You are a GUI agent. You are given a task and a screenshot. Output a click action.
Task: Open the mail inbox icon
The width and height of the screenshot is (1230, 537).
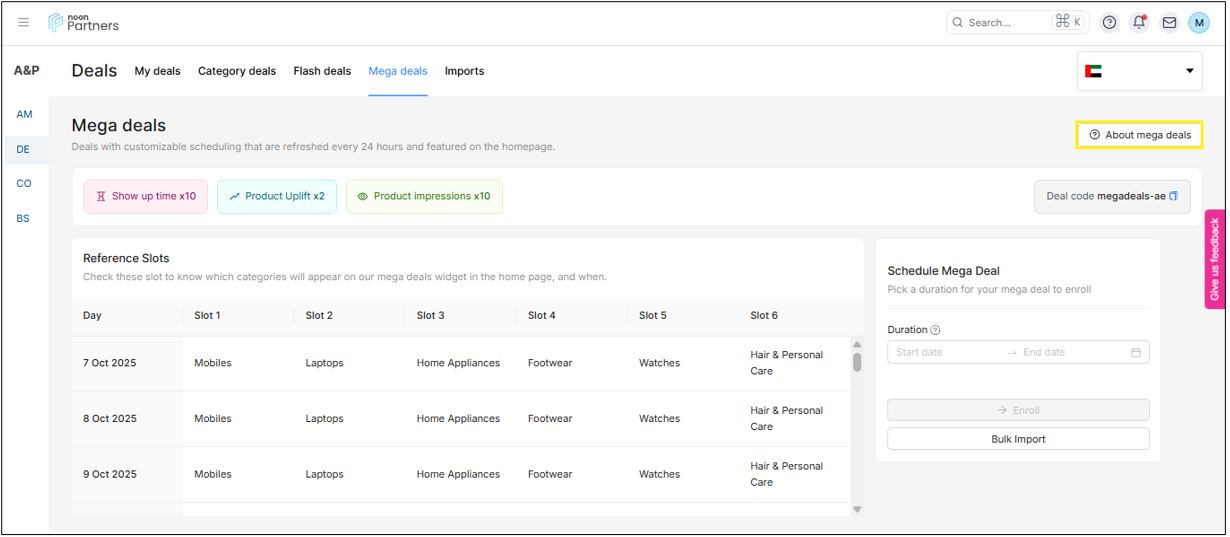1168,22
